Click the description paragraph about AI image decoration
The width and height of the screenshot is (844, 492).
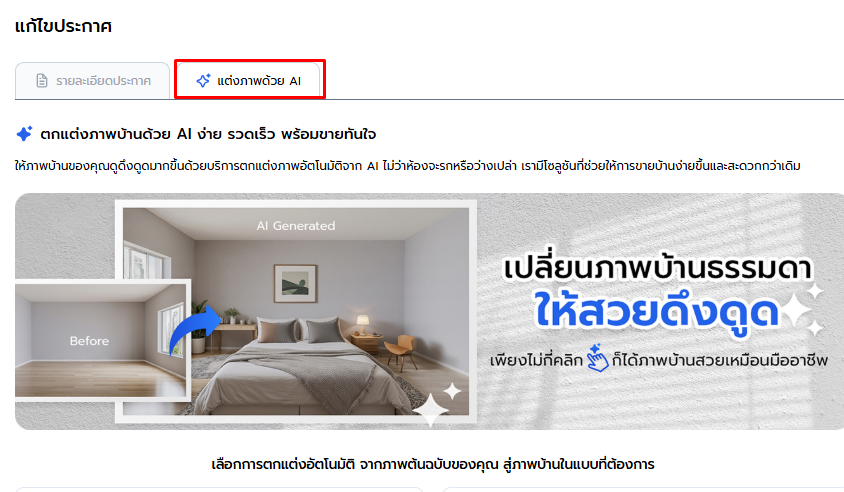(x=407, y=166)
